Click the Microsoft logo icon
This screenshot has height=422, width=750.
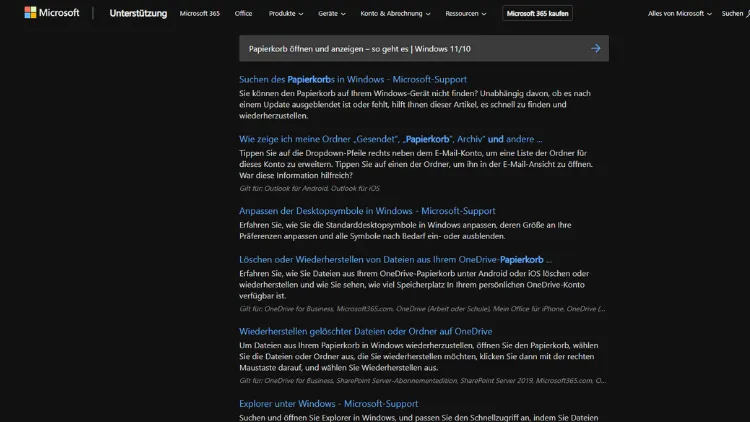click(30, 13)
